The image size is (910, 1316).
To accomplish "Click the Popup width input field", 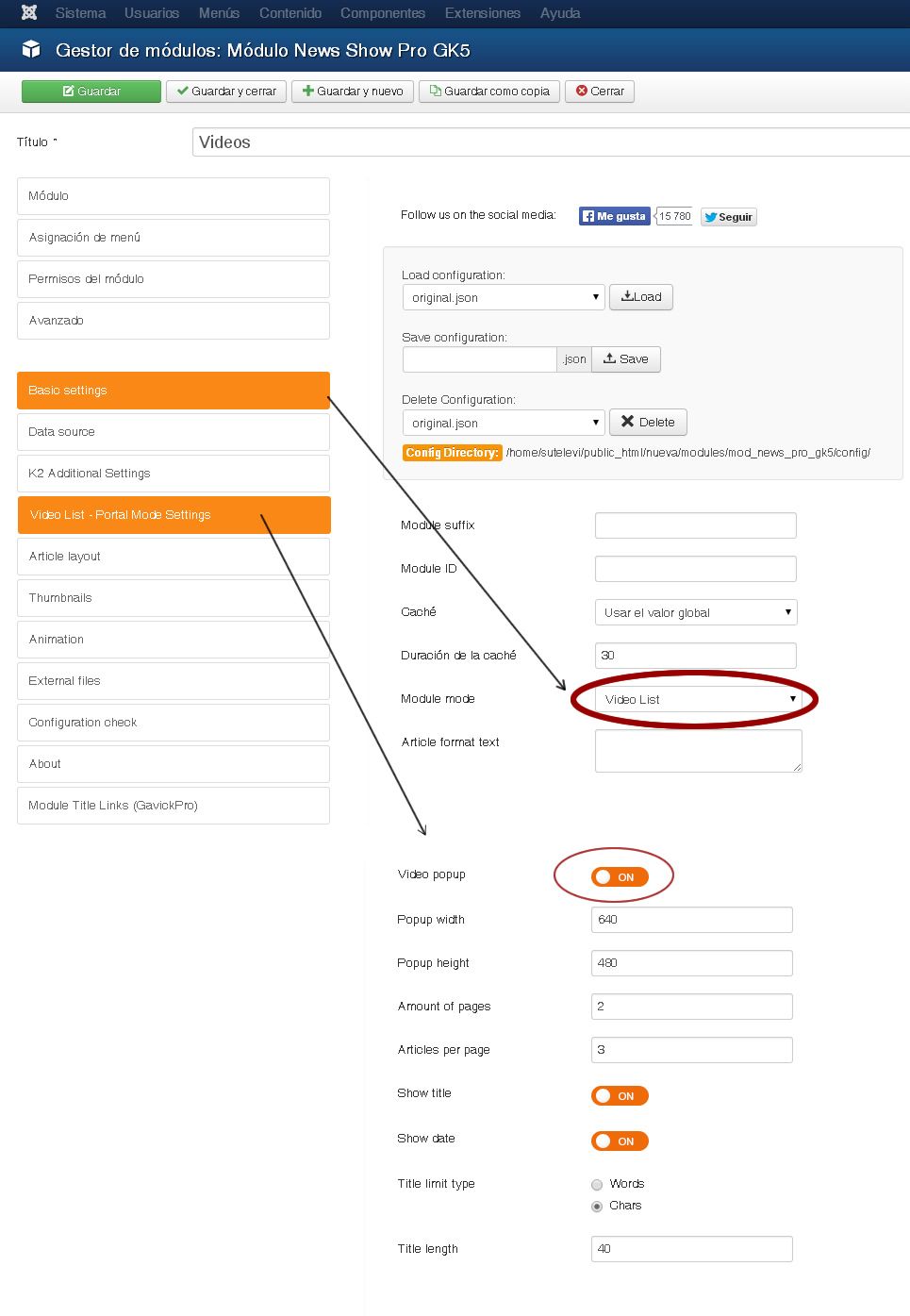I will [692, 920].
